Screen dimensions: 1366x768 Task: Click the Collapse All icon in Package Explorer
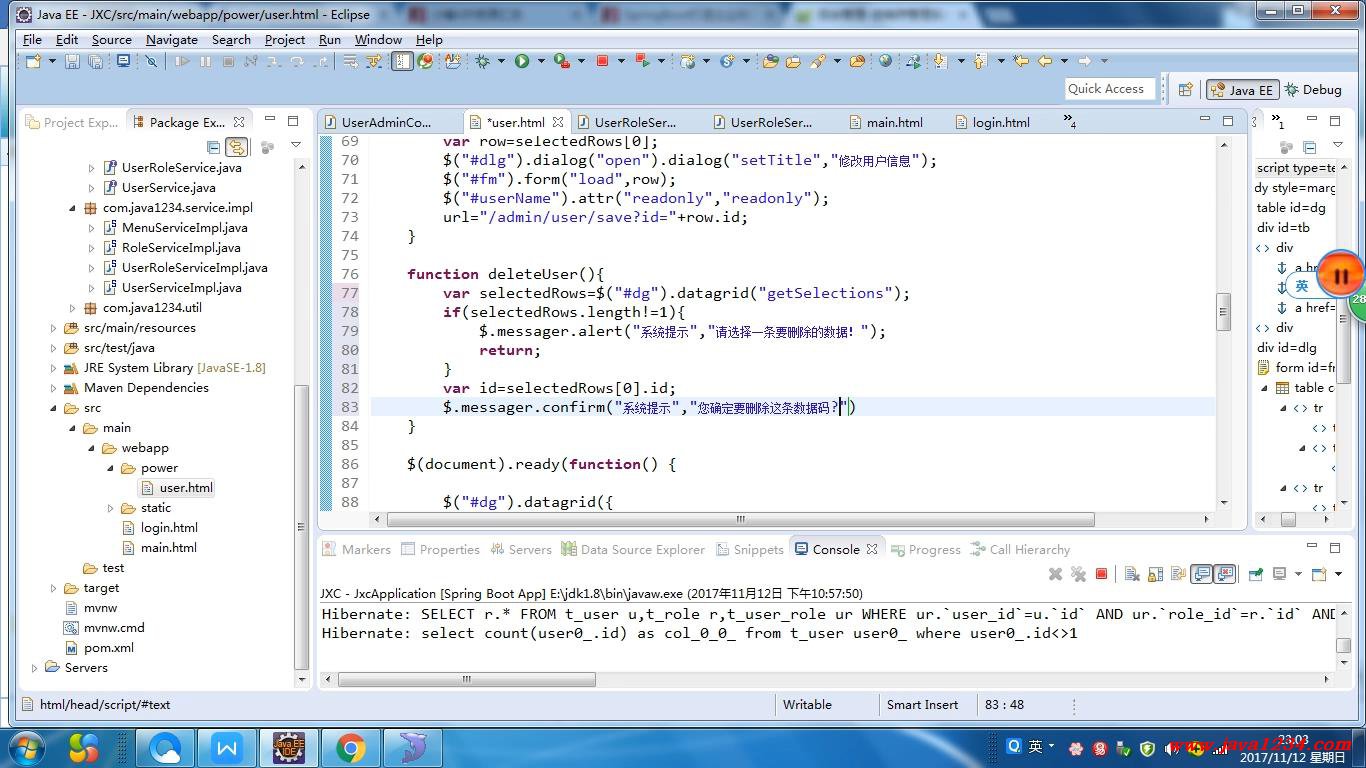click(x=213, y=147)
